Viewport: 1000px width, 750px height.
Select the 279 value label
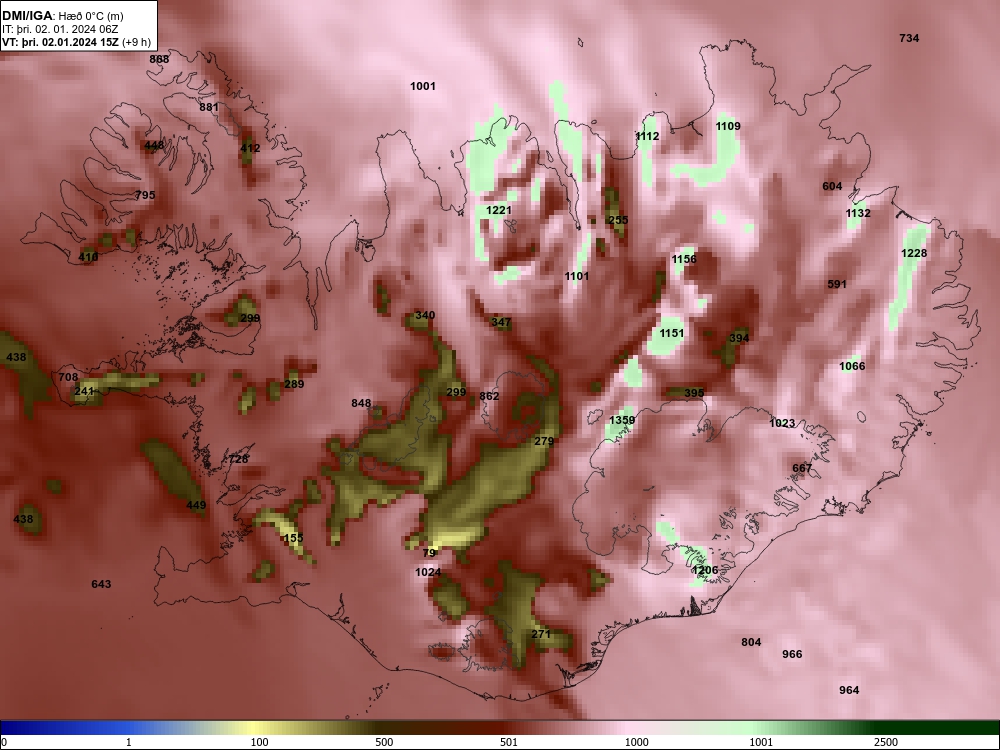544,441
